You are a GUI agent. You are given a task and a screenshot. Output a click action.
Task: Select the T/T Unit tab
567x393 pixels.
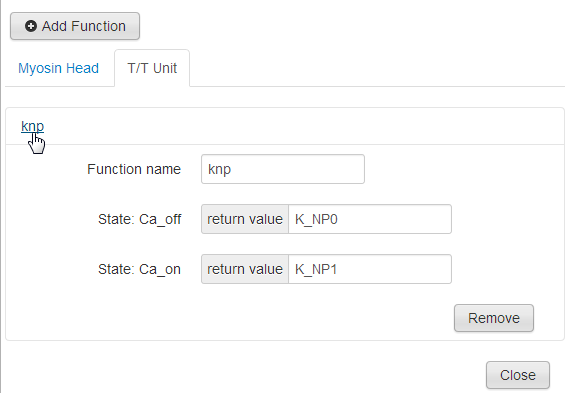pyautogui.click(x=152, y=68)
